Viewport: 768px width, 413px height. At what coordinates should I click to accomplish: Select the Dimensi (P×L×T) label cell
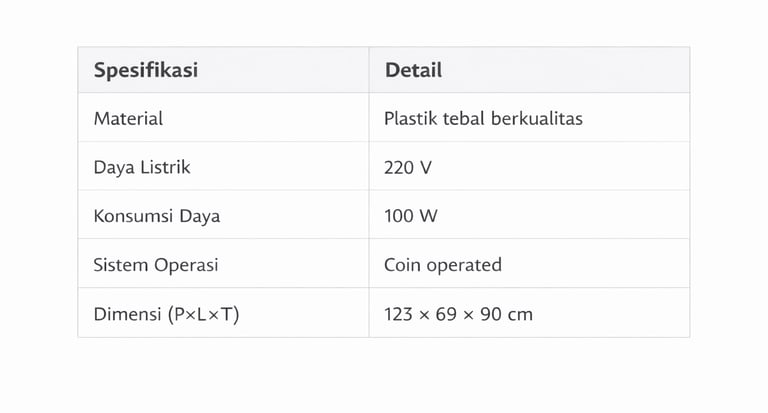pyautogui.click(x=166, y=314)
